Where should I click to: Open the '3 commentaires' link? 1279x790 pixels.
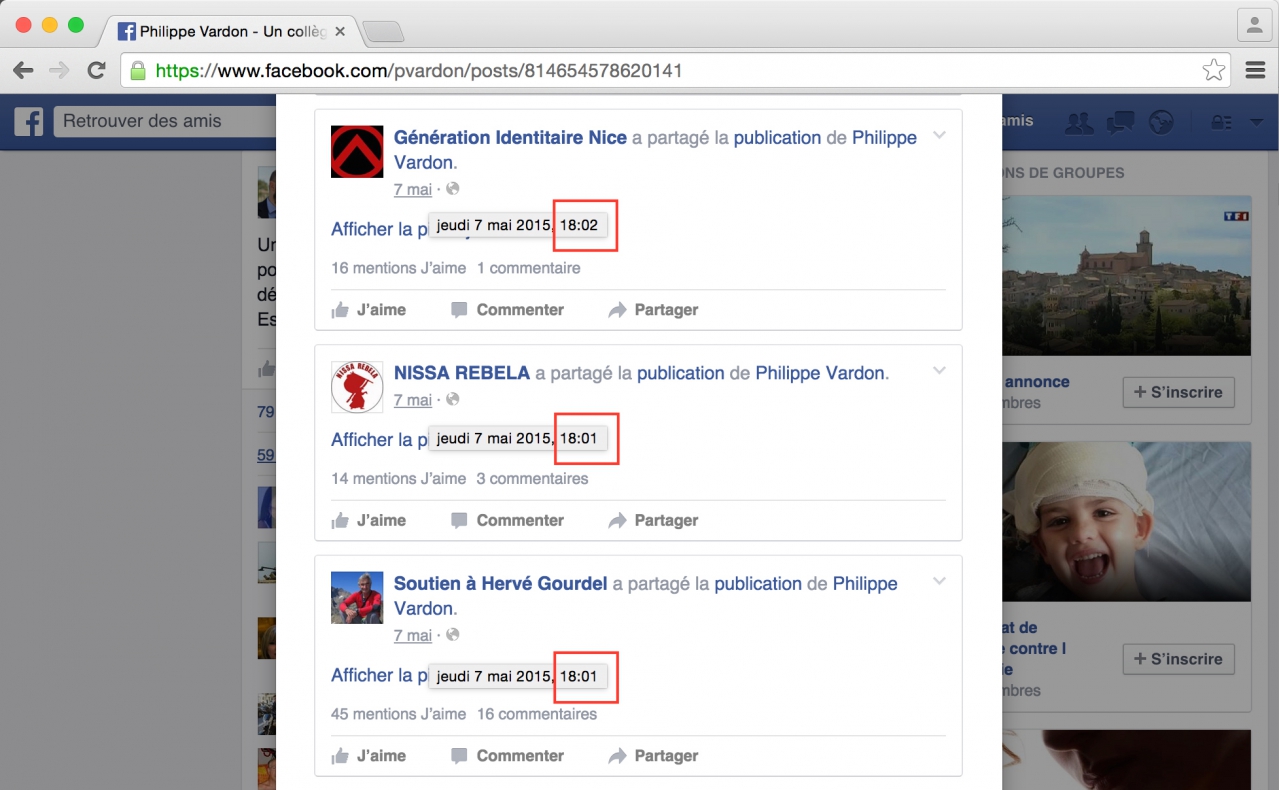[x=532, y=478]
